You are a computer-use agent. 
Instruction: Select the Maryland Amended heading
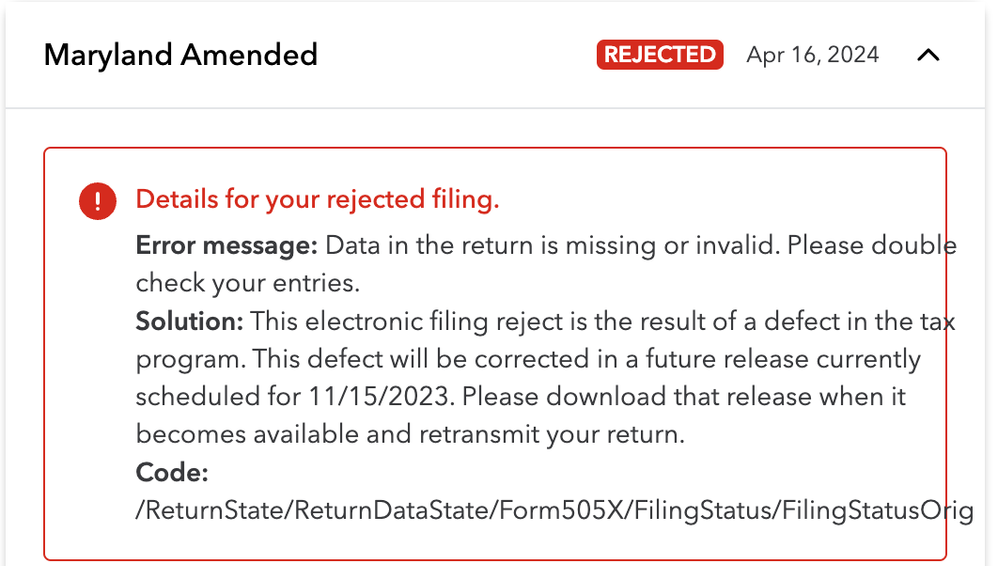pos(181,54)
